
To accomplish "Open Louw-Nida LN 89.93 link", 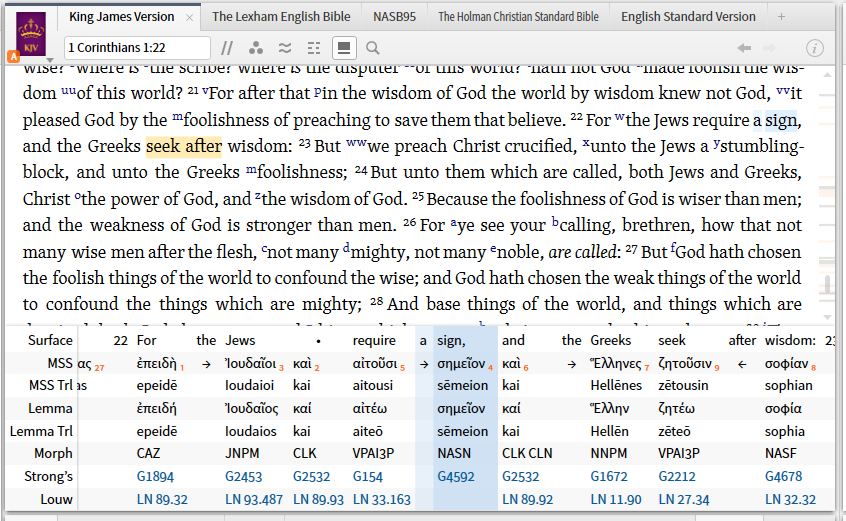I will [318, 499].
